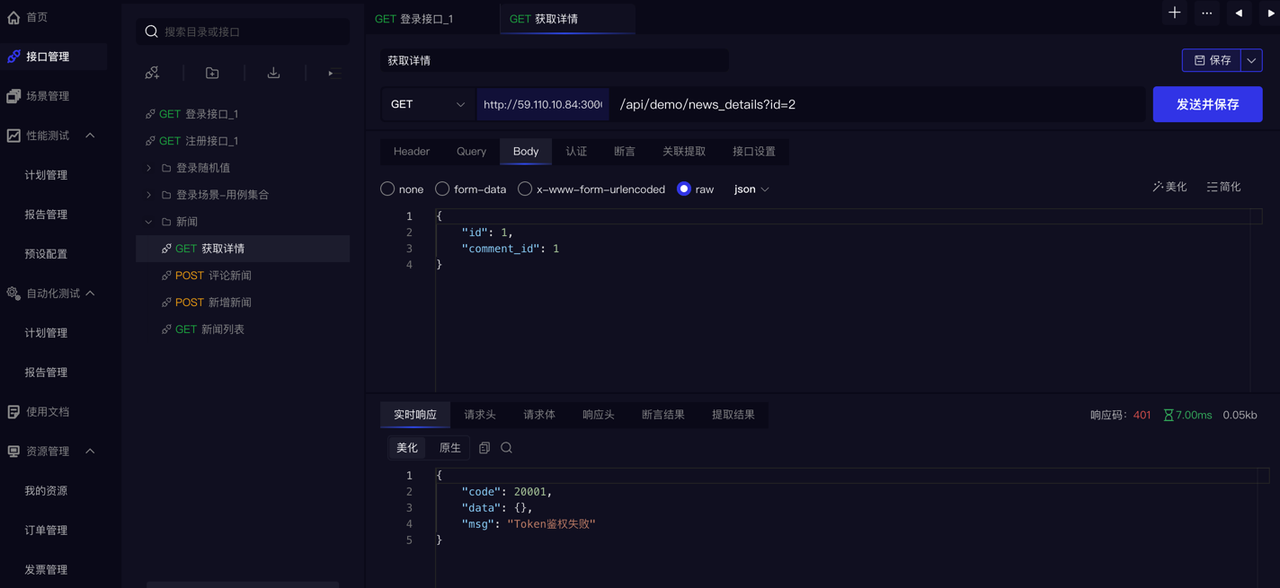Click the new interface plug icon
This screenshot has width=1280, height=588.
(152, 73)
